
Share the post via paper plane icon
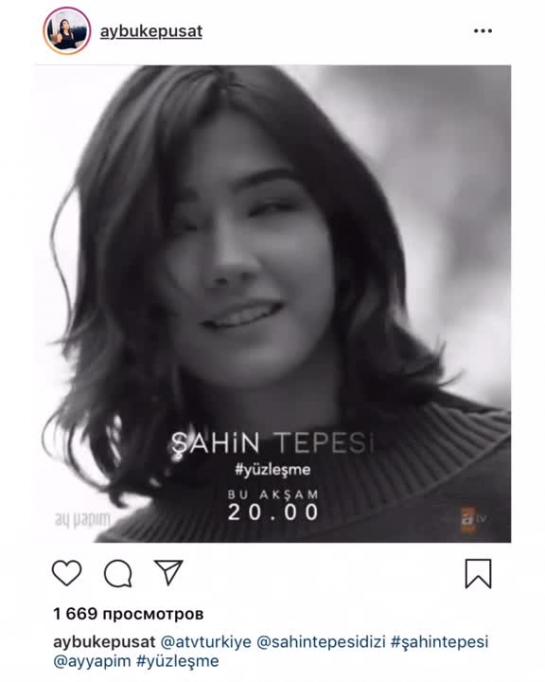coord(168,572)
